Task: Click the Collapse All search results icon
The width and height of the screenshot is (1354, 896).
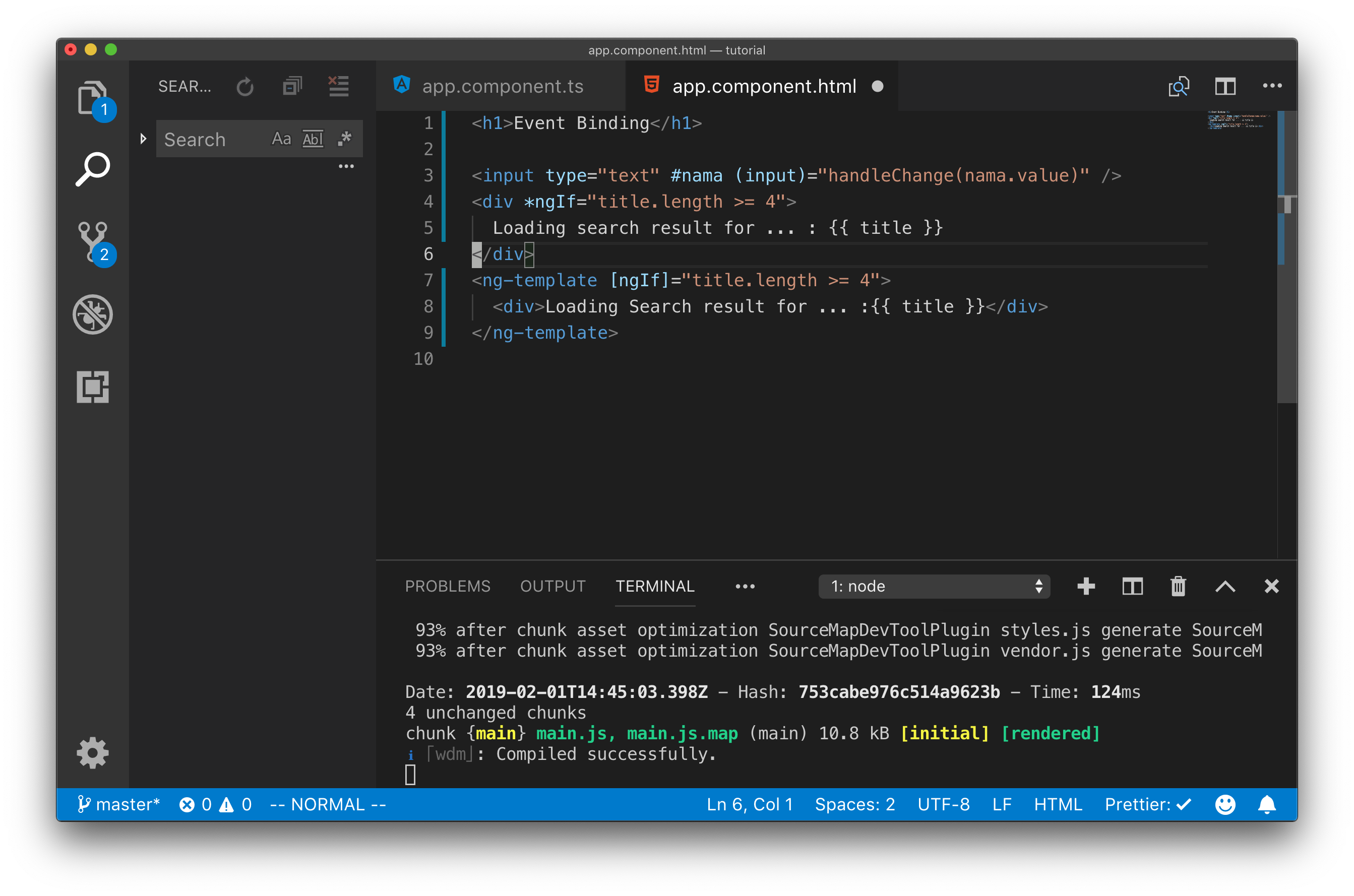Action: (x=292, y=86)
